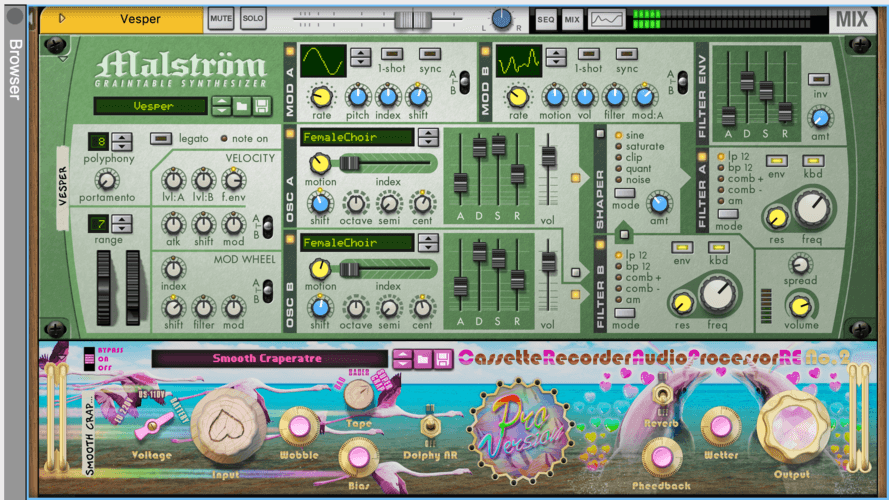Open the MIX view
889x500 pixels.
coord(572,19)
